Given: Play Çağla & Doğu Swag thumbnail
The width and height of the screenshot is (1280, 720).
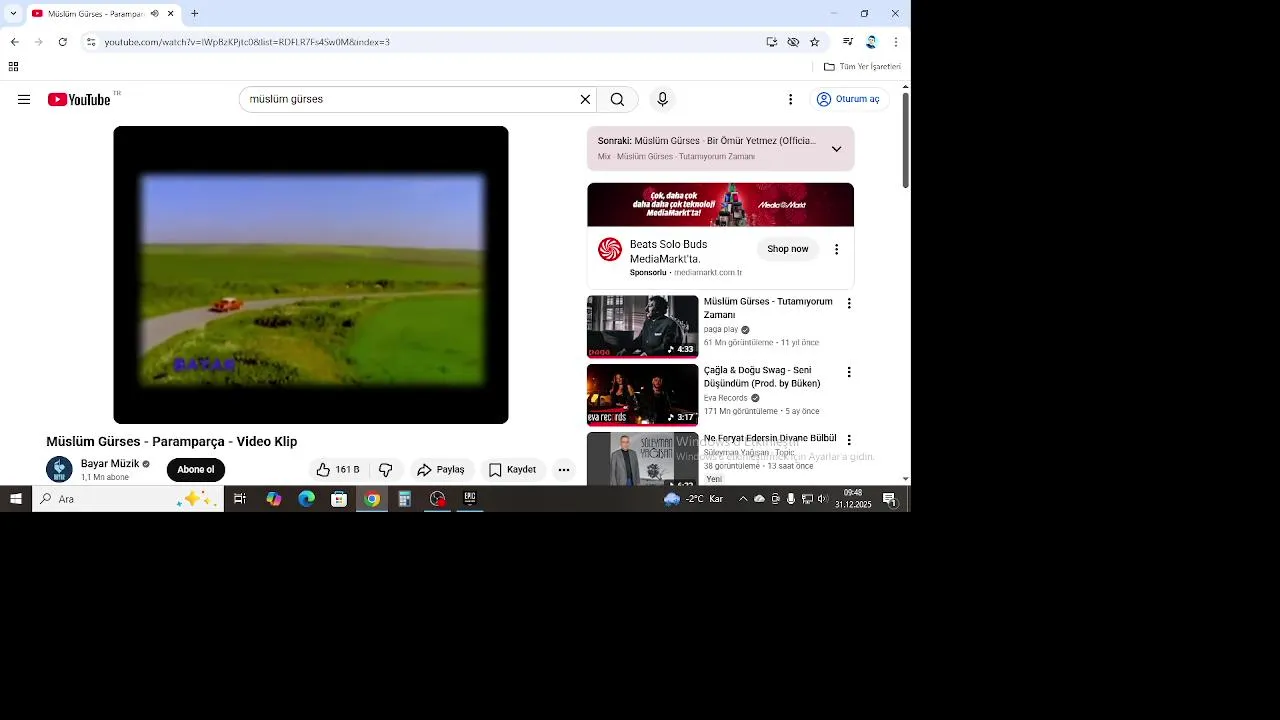Looking at the screenshot, I should point(642,395).
